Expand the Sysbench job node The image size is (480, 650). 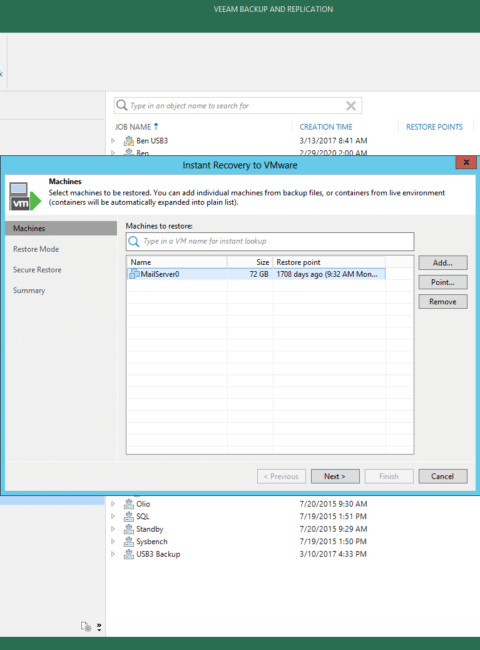pos(113,541)
